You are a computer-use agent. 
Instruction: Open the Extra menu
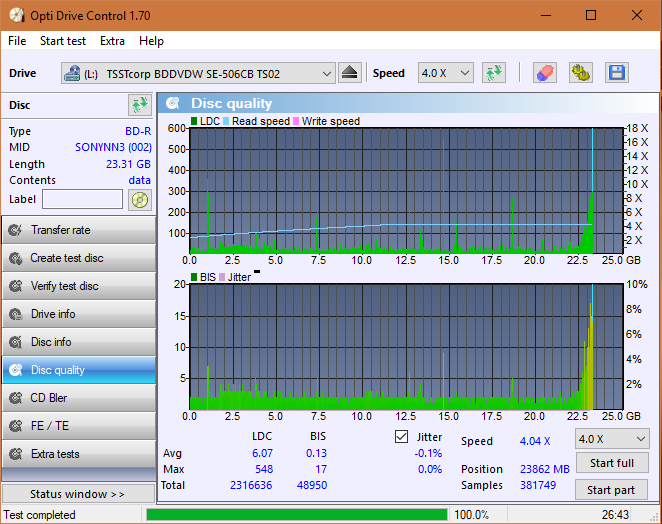(x=112, y=41)
